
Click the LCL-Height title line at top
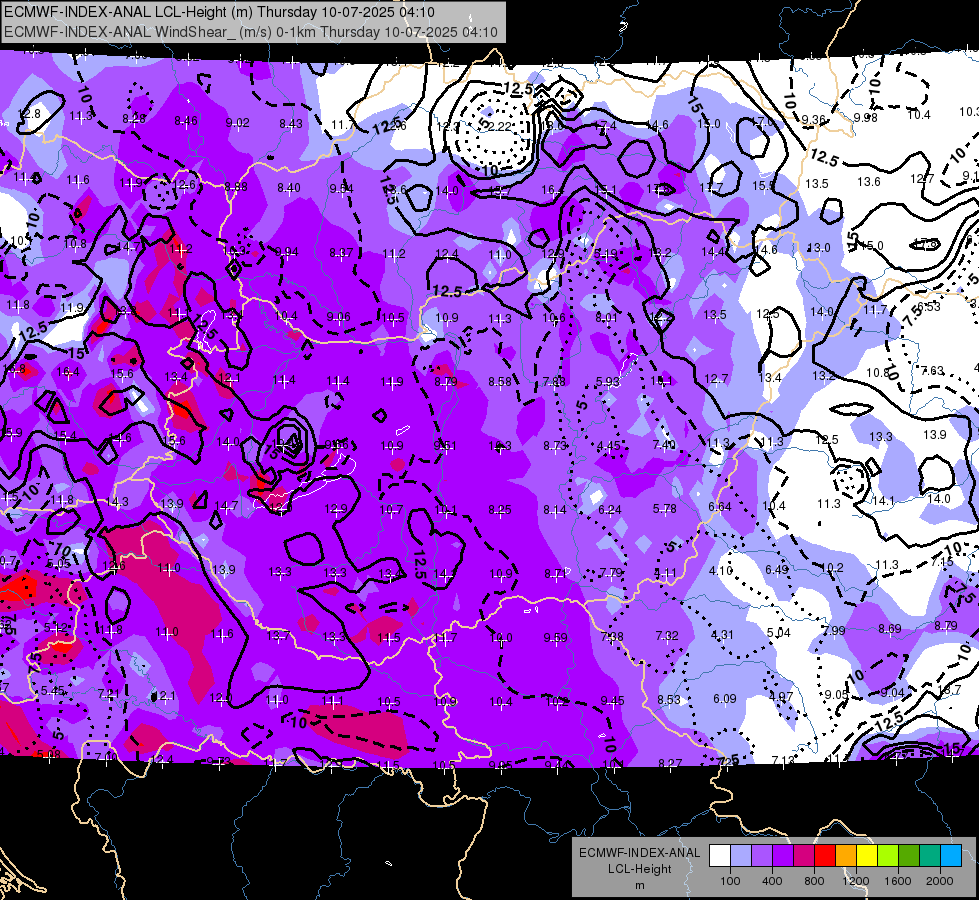(219, 12)
